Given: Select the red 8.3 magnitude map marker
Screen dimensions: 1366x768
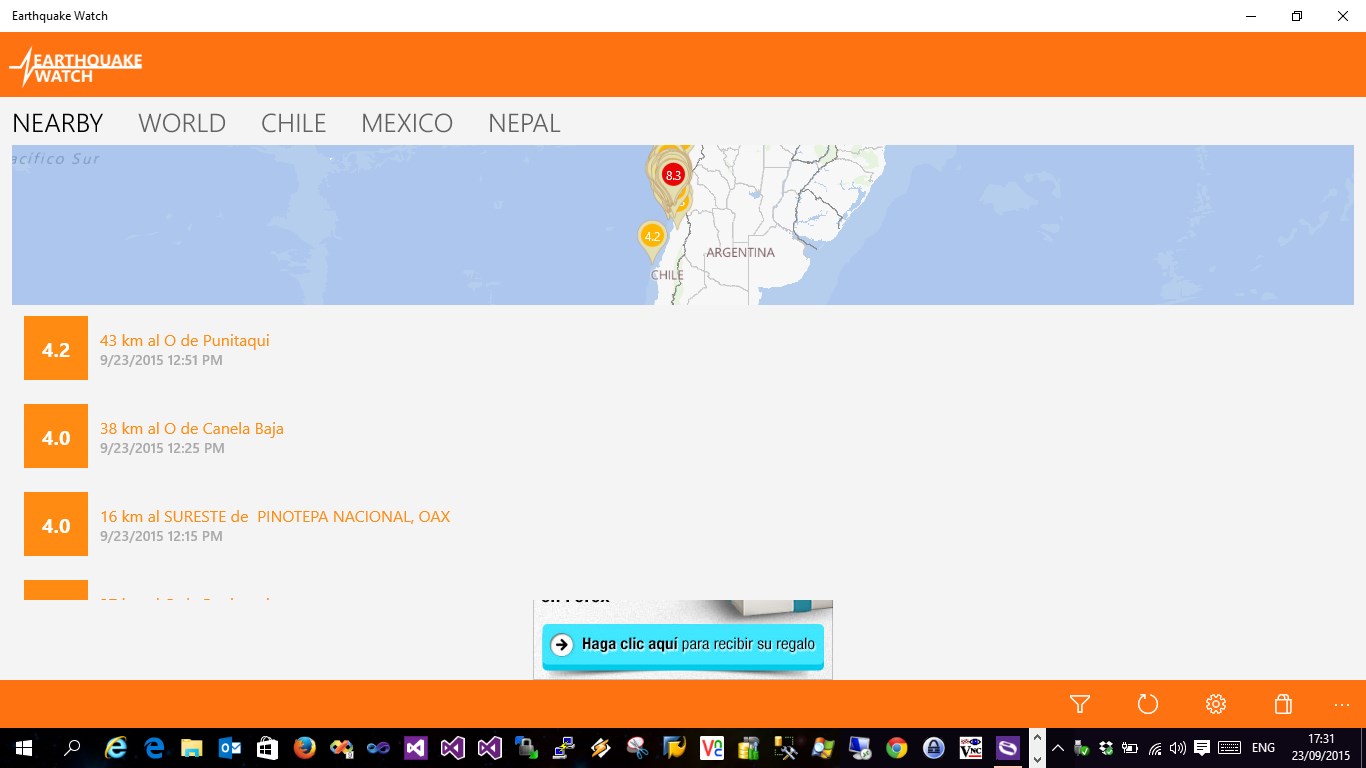Looking at the screenshot, I should coord(672,175).
